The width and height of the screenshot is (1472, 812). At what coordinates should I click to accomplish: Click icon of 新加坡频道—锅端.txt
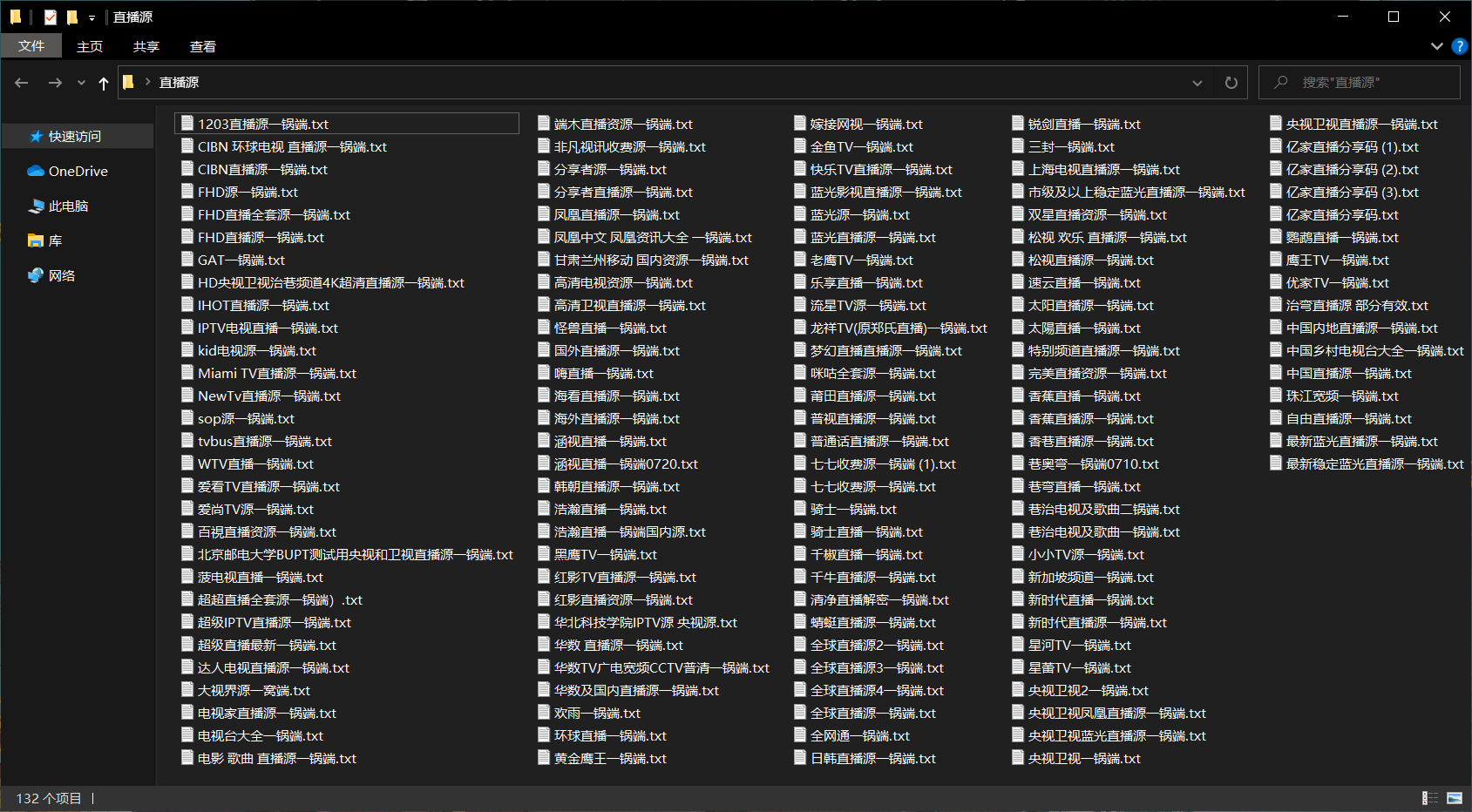[1018, 577]
